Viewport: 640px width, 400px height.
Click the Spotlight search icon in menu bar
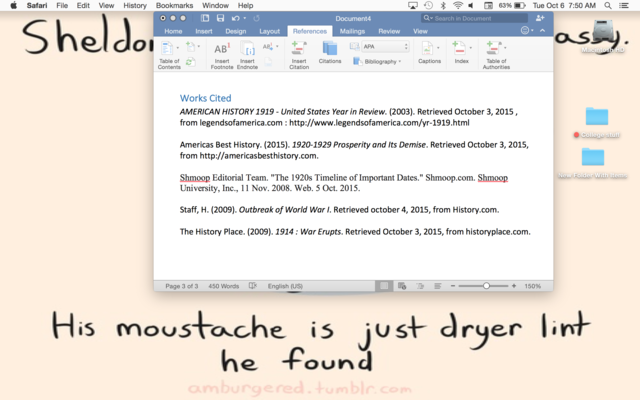[608, 5]
